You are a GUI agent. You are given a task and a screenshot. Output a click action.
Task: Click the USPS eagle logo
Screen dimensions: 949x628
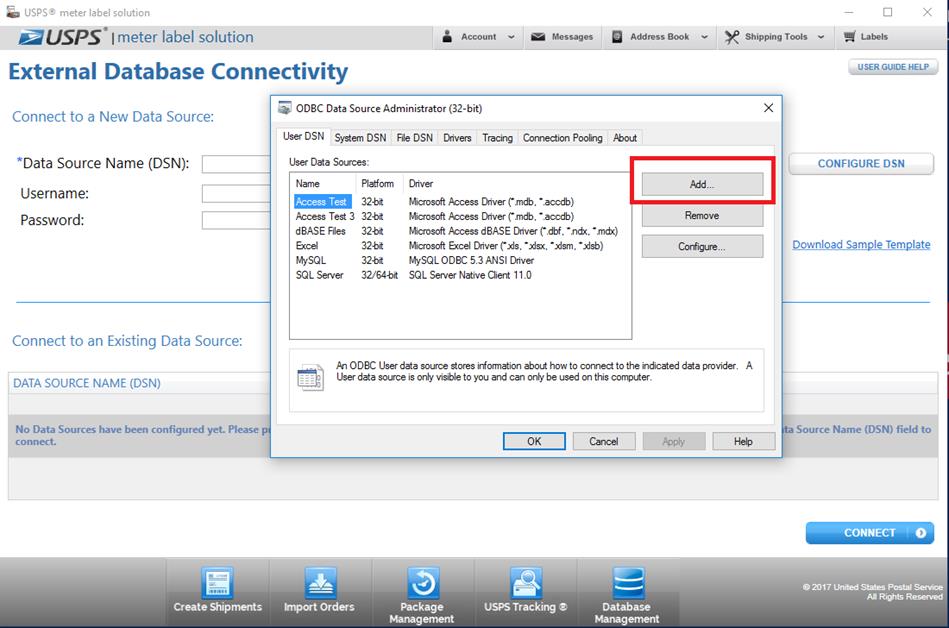[31, 38]
